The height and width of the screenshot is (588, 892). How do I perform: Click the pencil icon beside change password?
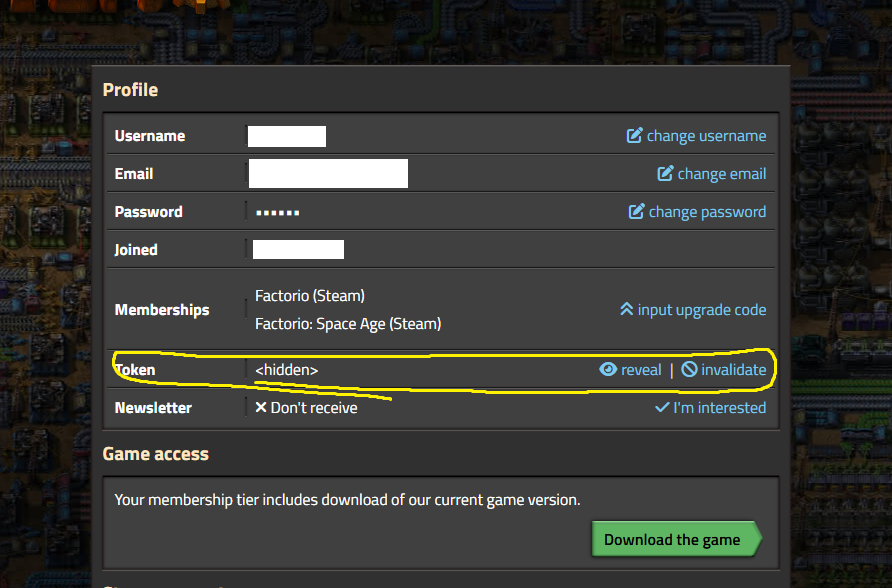click(x=637, y=212)
